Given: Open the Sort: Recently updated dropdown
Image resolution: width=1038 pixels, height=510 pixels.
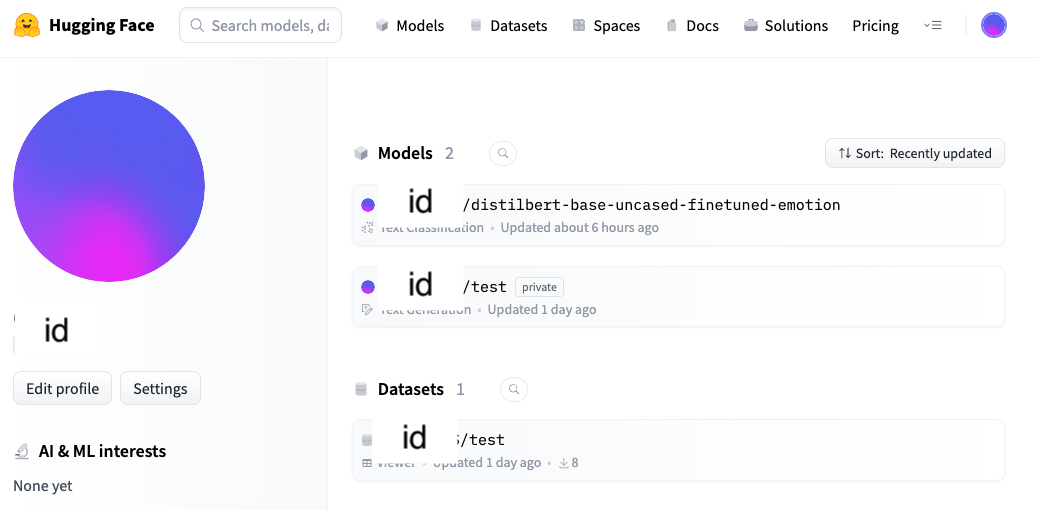Looking at the screenshot, I should [x=915, y=153].
